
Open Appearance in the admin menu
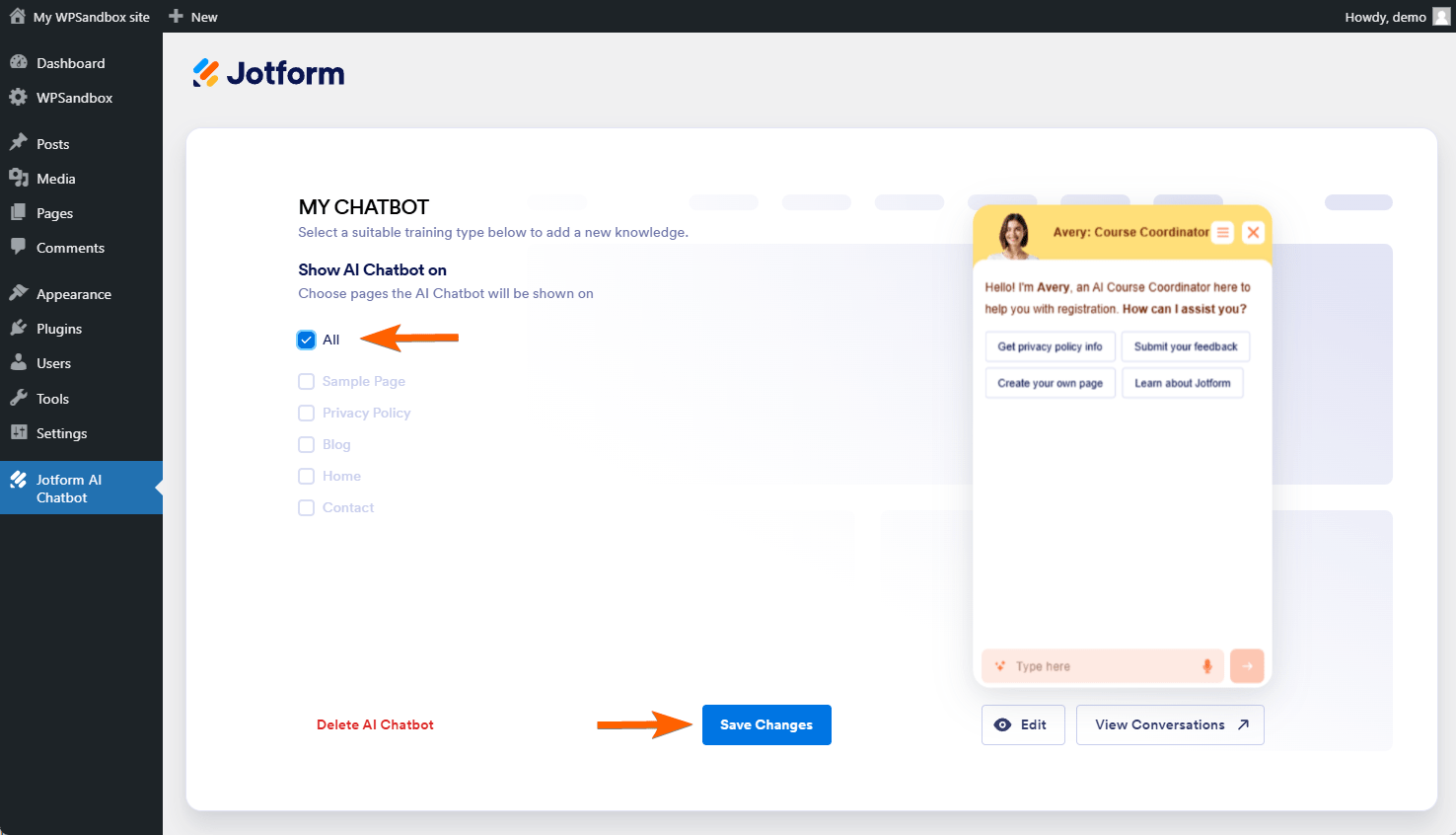click(x=81, y=294)
